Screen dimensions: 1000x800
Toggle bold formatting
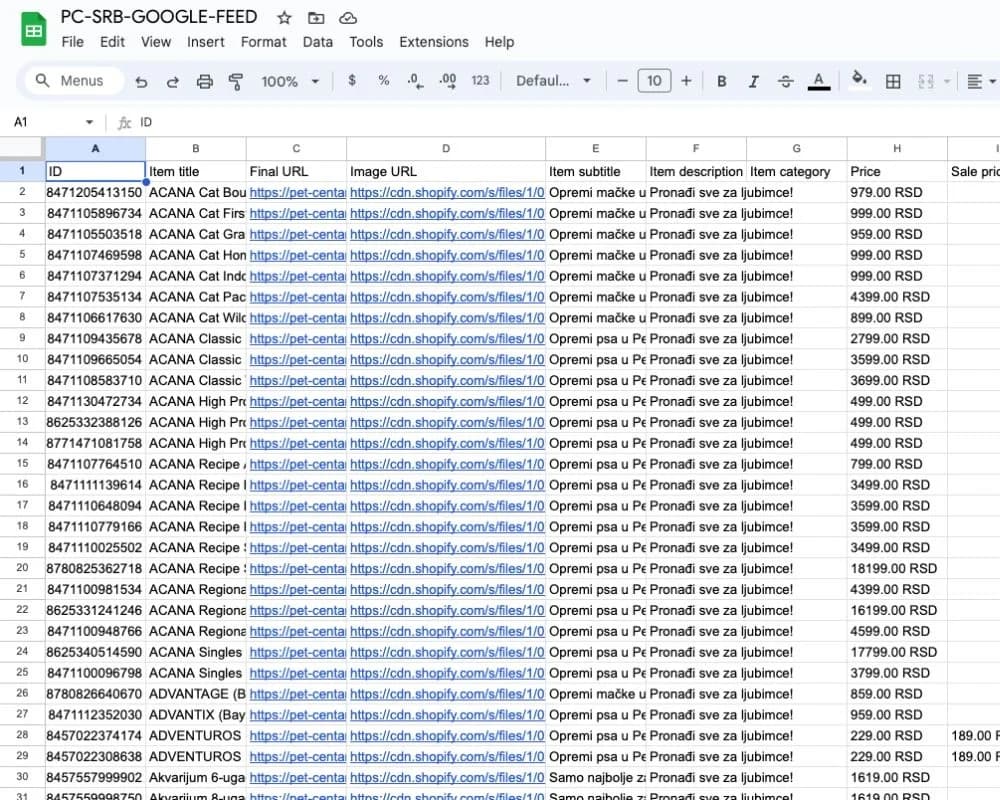coord(722,81)
